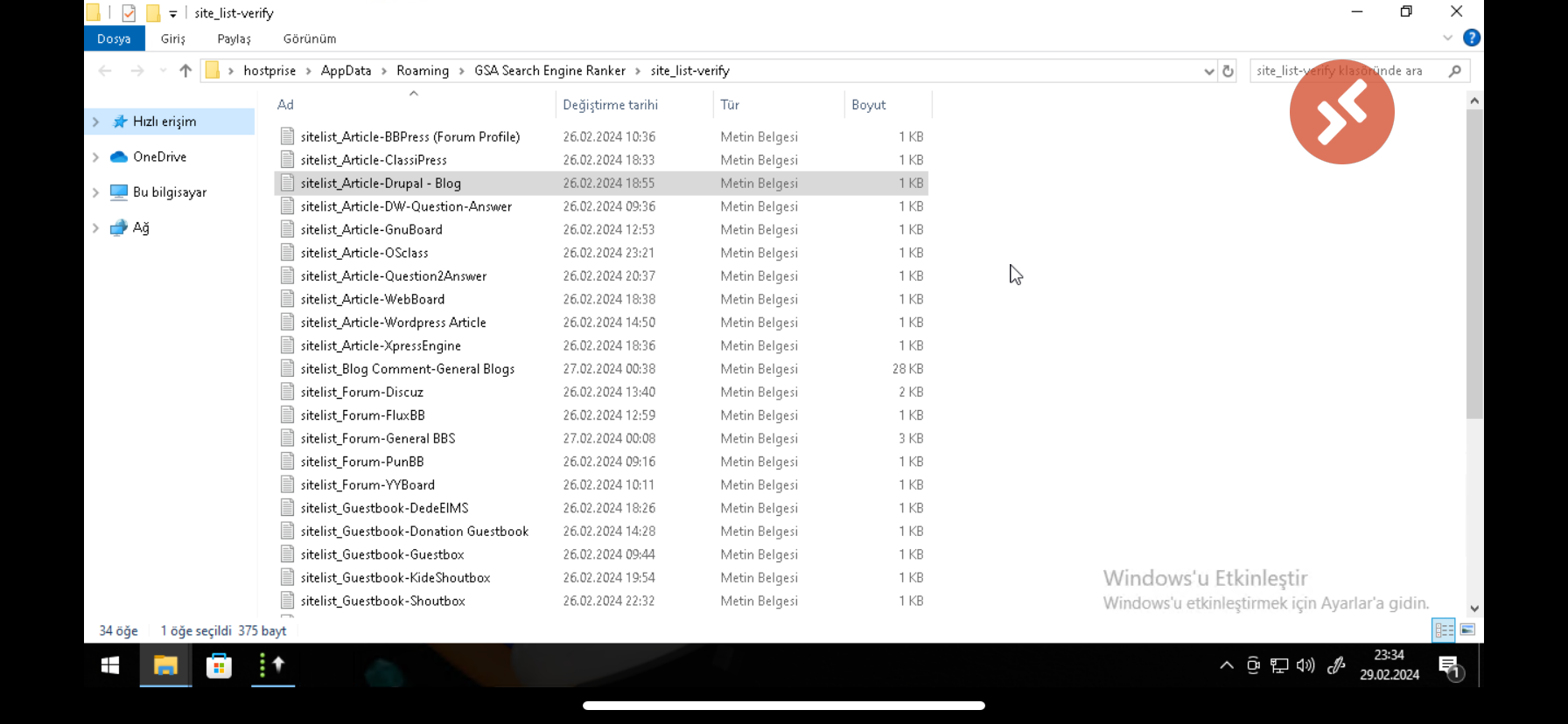Expand the OneDrive tree node

95,157
